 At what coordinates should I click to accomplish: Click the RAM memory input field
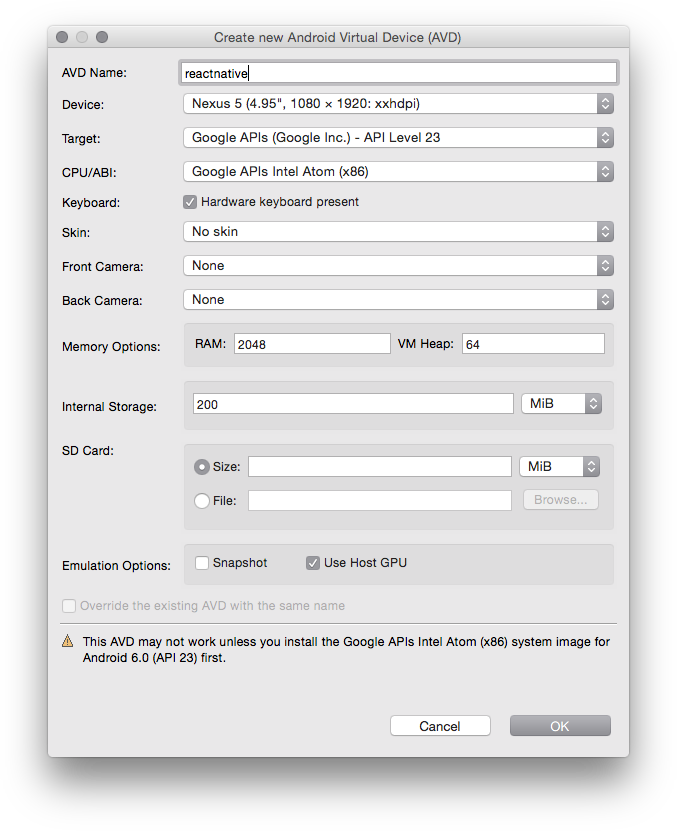pos(311,344)
